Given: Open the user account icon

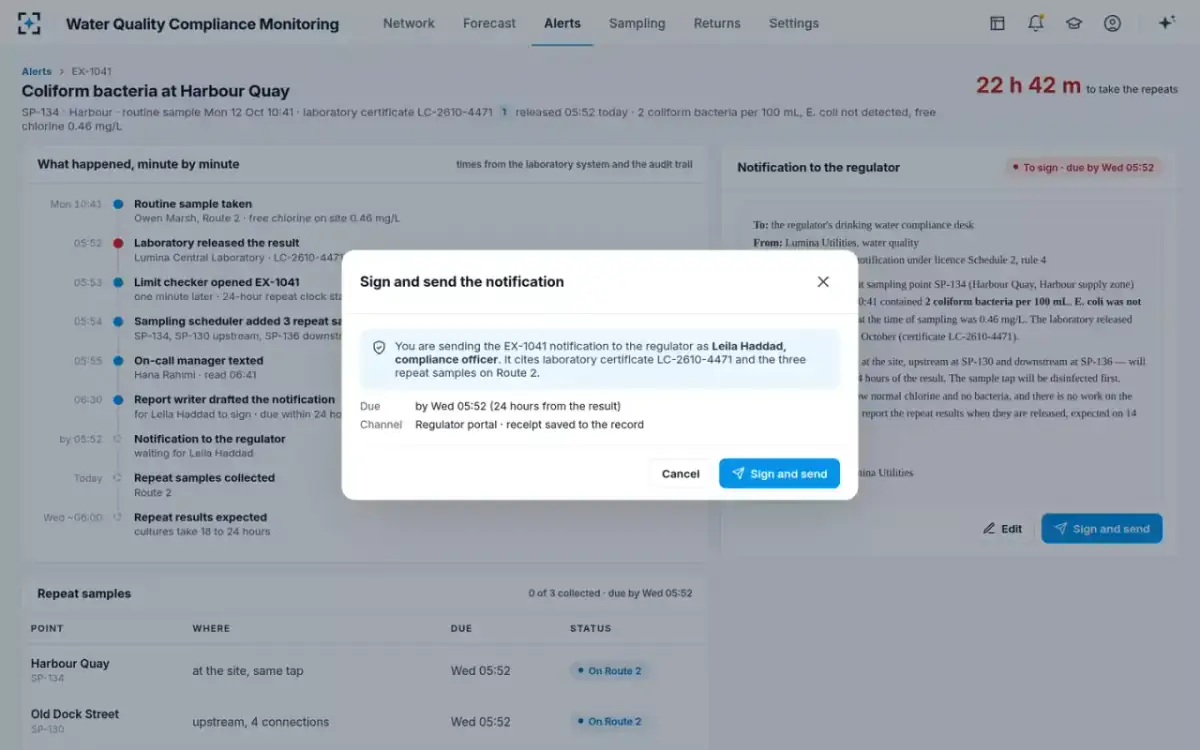Looking at the screenshot, I should click(1112, 23).
